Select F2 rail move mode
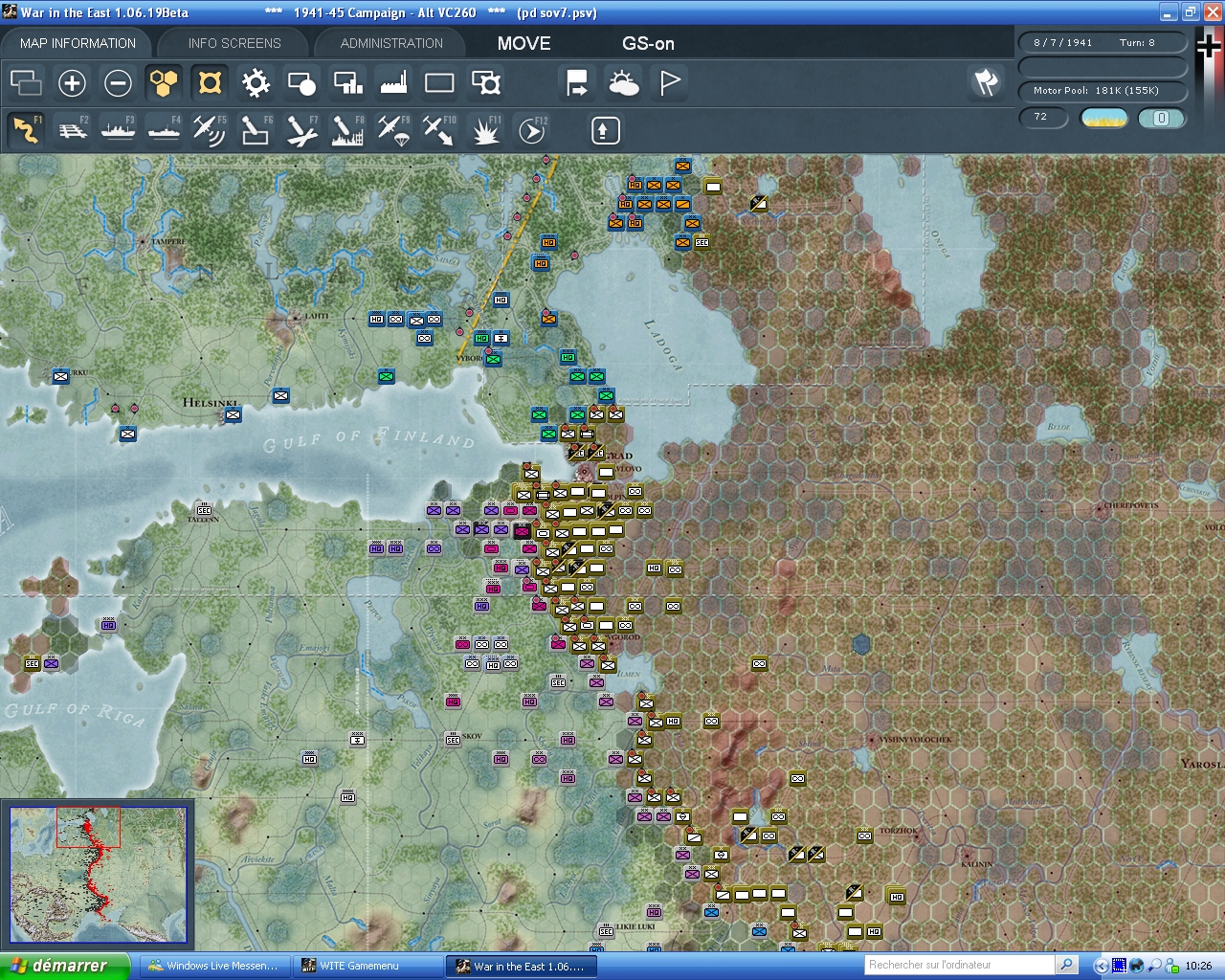This screenshot has width=1225, height=980. [72, 130]
